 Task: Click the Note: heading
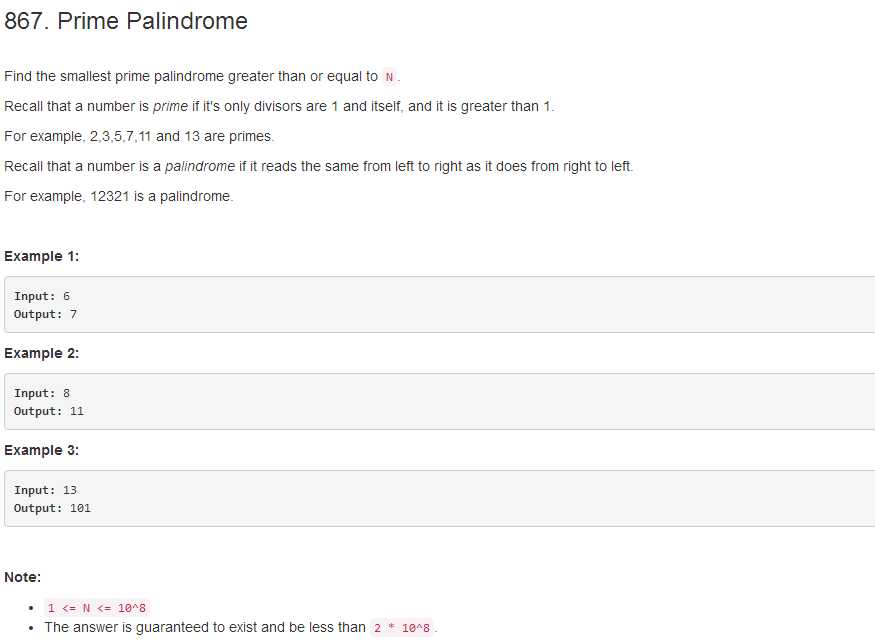click(x=22, y=577)
